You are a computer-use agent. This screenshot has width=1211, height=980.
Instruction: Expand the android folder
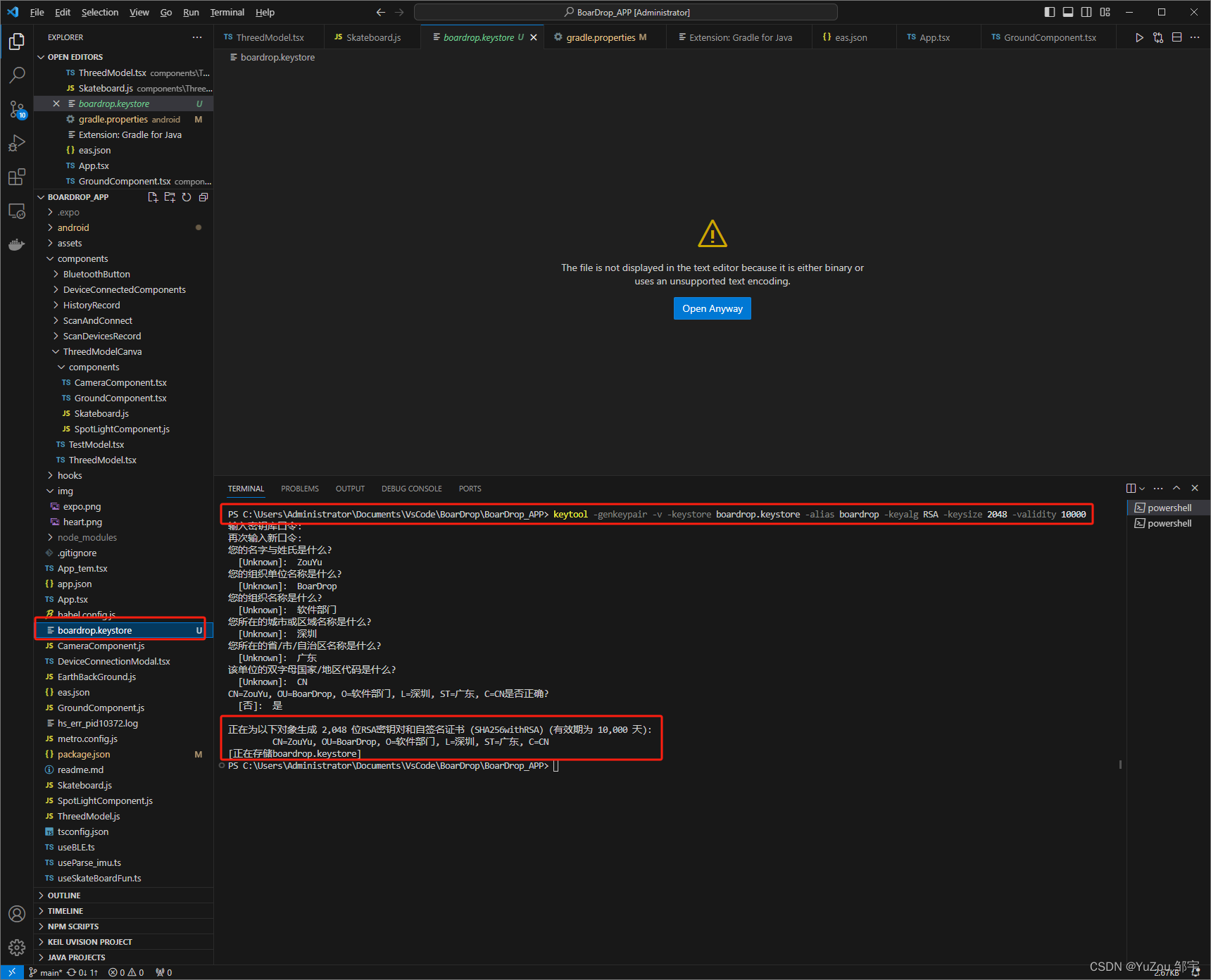(72, 227)
